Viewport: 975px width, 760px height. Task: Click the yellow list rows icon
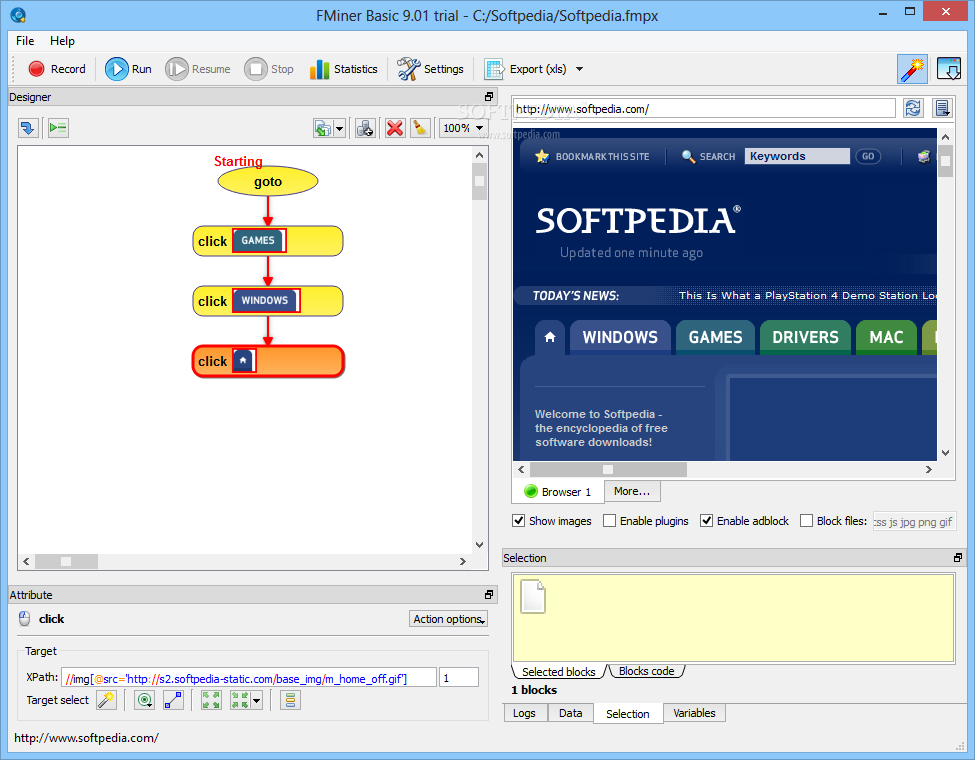290,700
